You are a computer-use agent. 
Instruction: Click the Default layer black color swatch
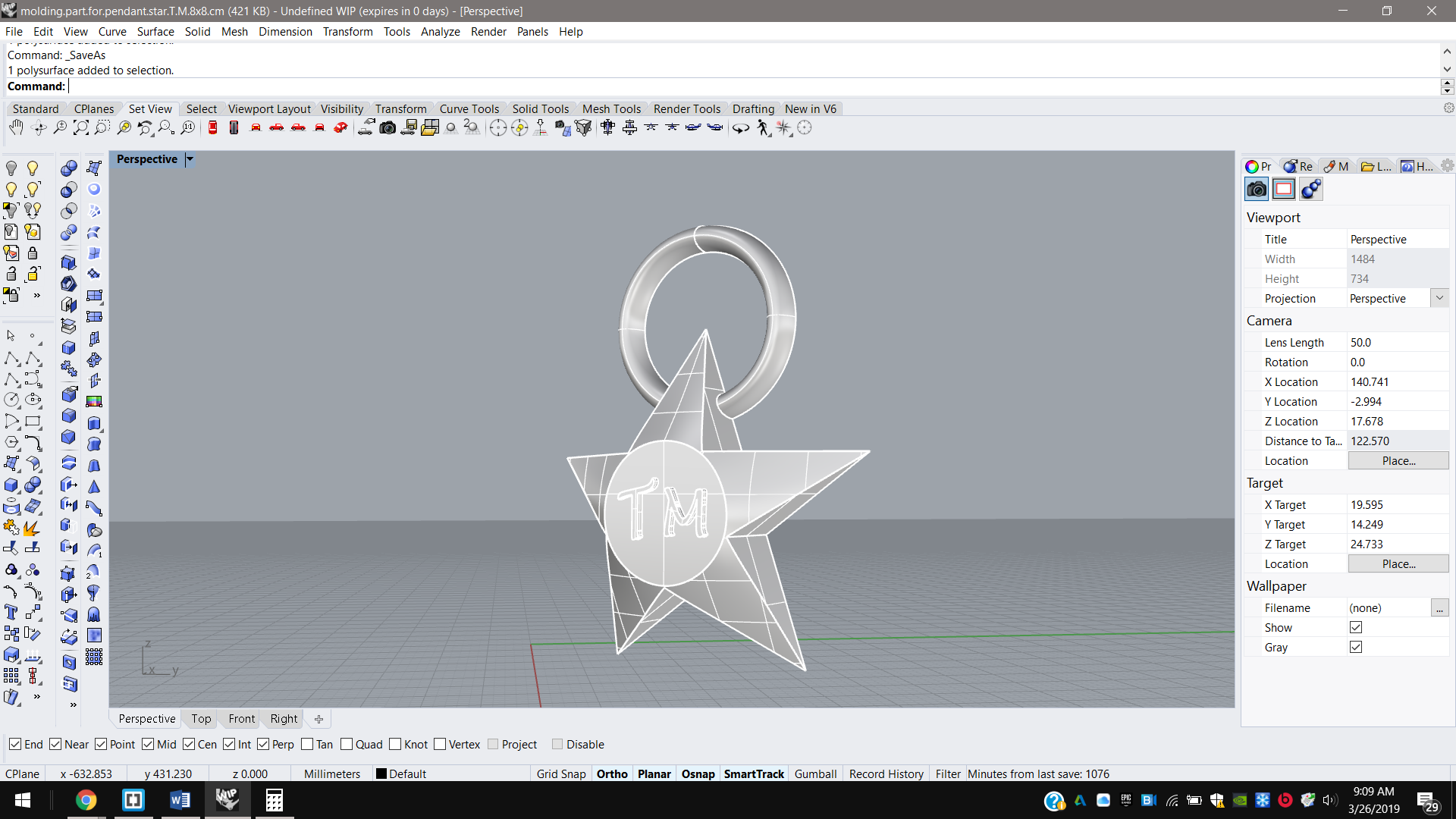(x=381, y=773)
